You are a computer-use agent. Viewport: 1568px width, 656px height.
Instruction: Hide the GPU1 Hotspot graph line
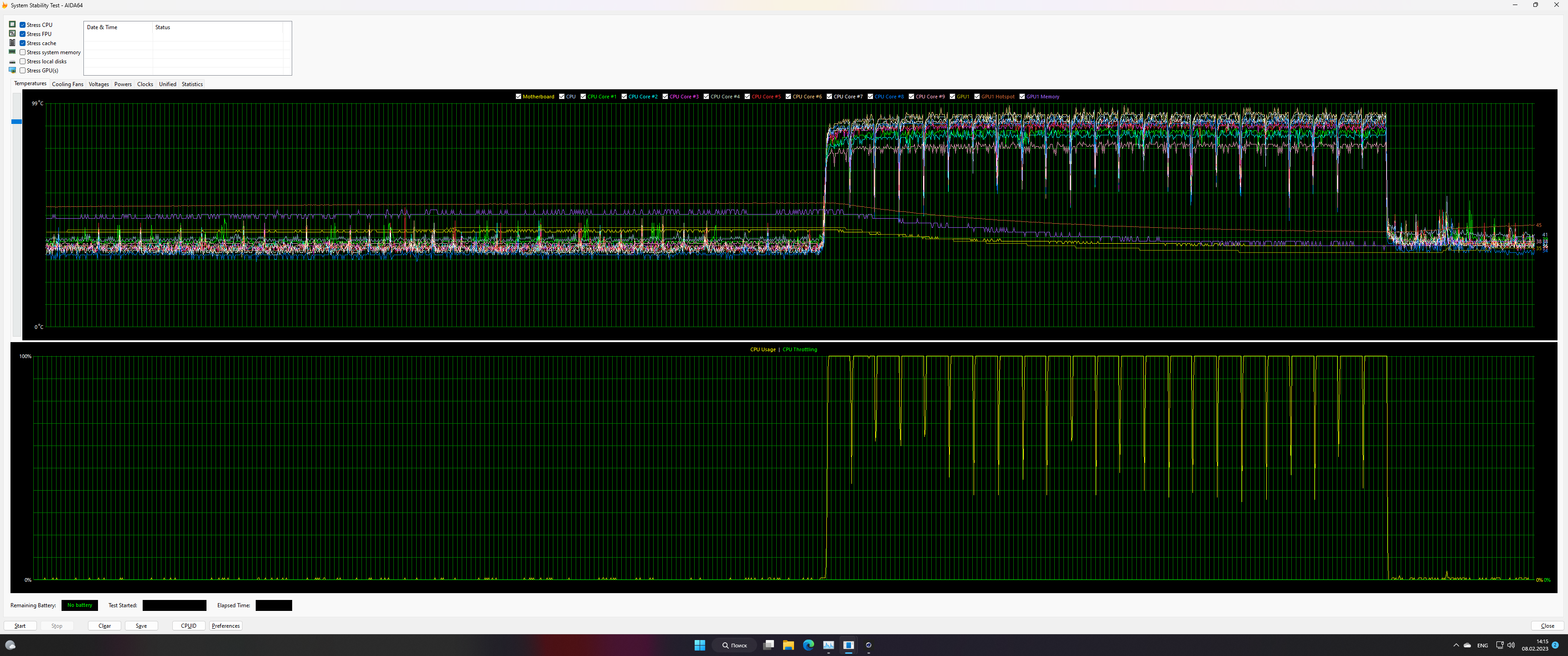point(977,96)
